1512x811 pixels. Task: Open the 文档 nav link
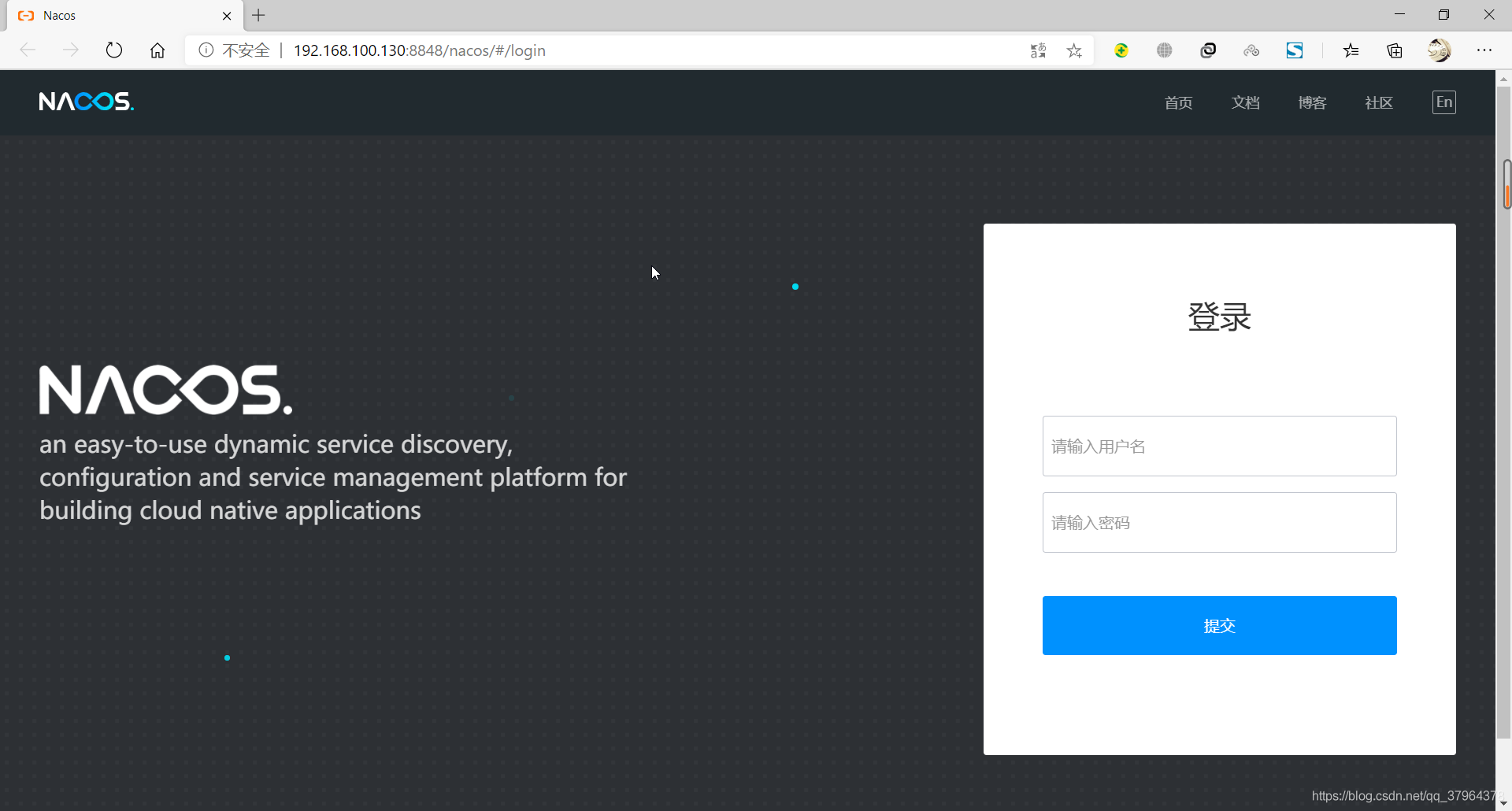point(1245,102)
